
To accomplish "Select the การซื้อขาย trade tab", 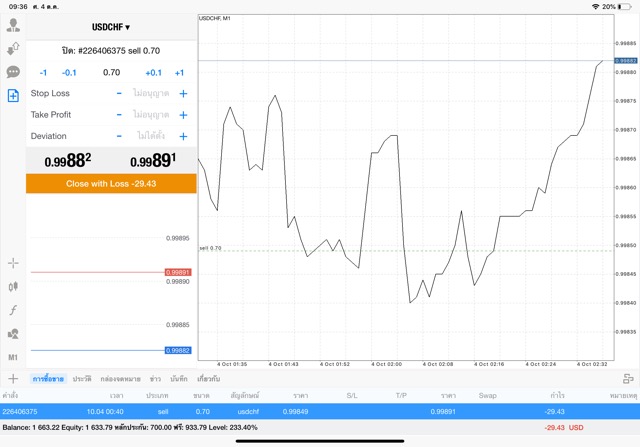I will 48,379.
